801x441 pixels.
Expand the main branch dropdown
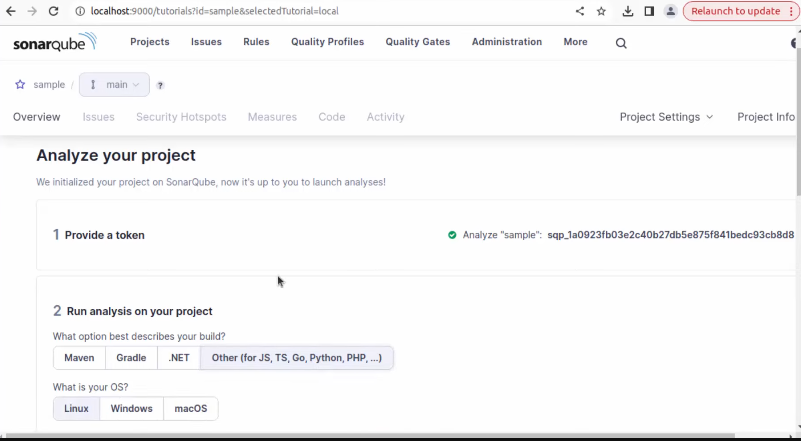click(x=115, y=85)
